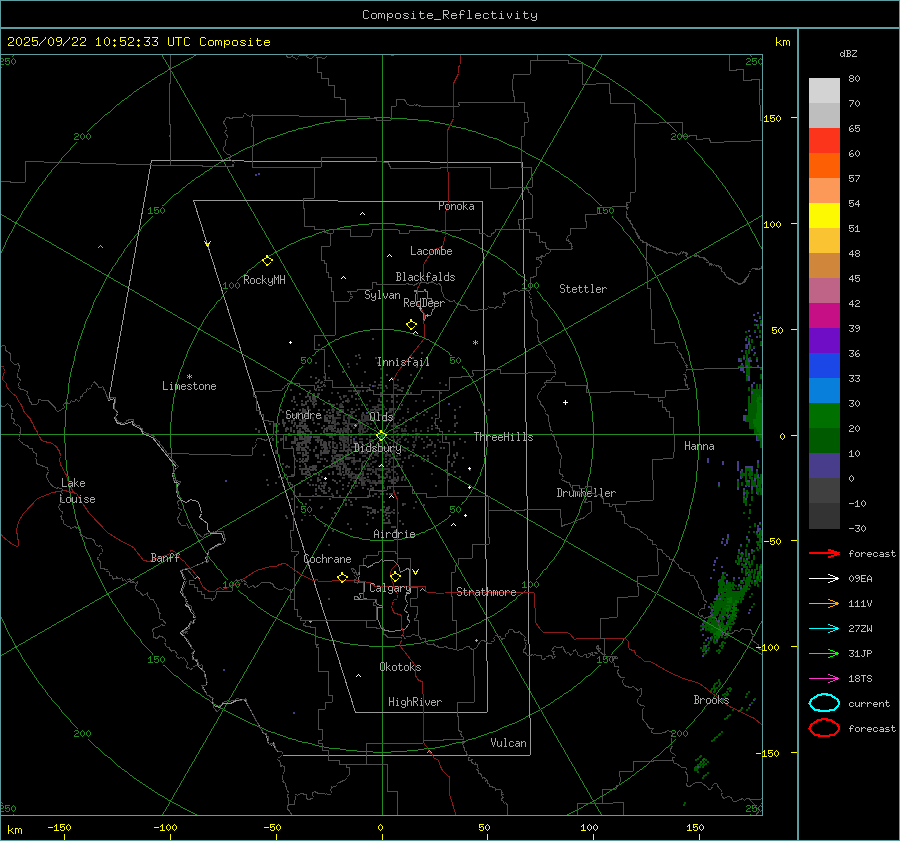Click the cyan current ellipse icon
Image resolution: width=900 pixels, height=841 pixels.
(824, 703)
